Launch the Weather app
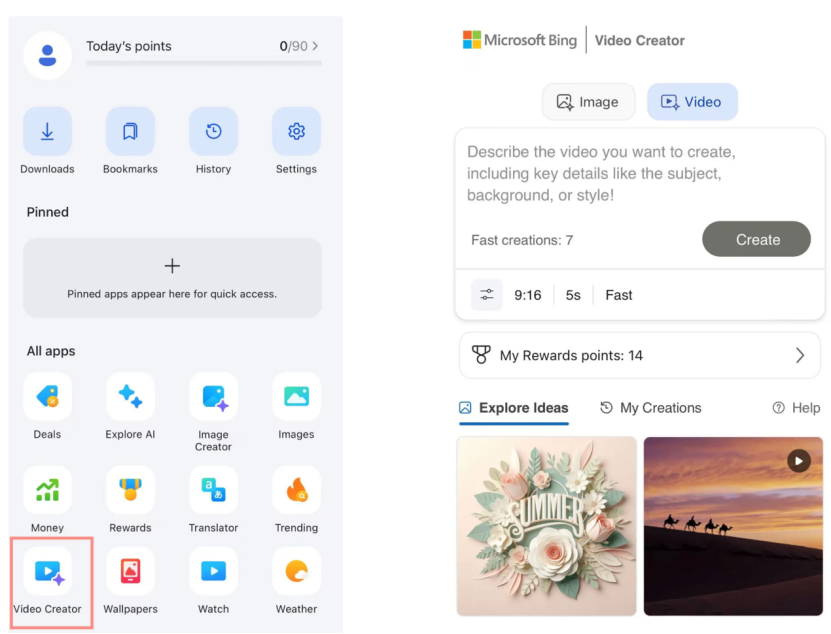The image size is (831, 634). click(x=296, y=571)
